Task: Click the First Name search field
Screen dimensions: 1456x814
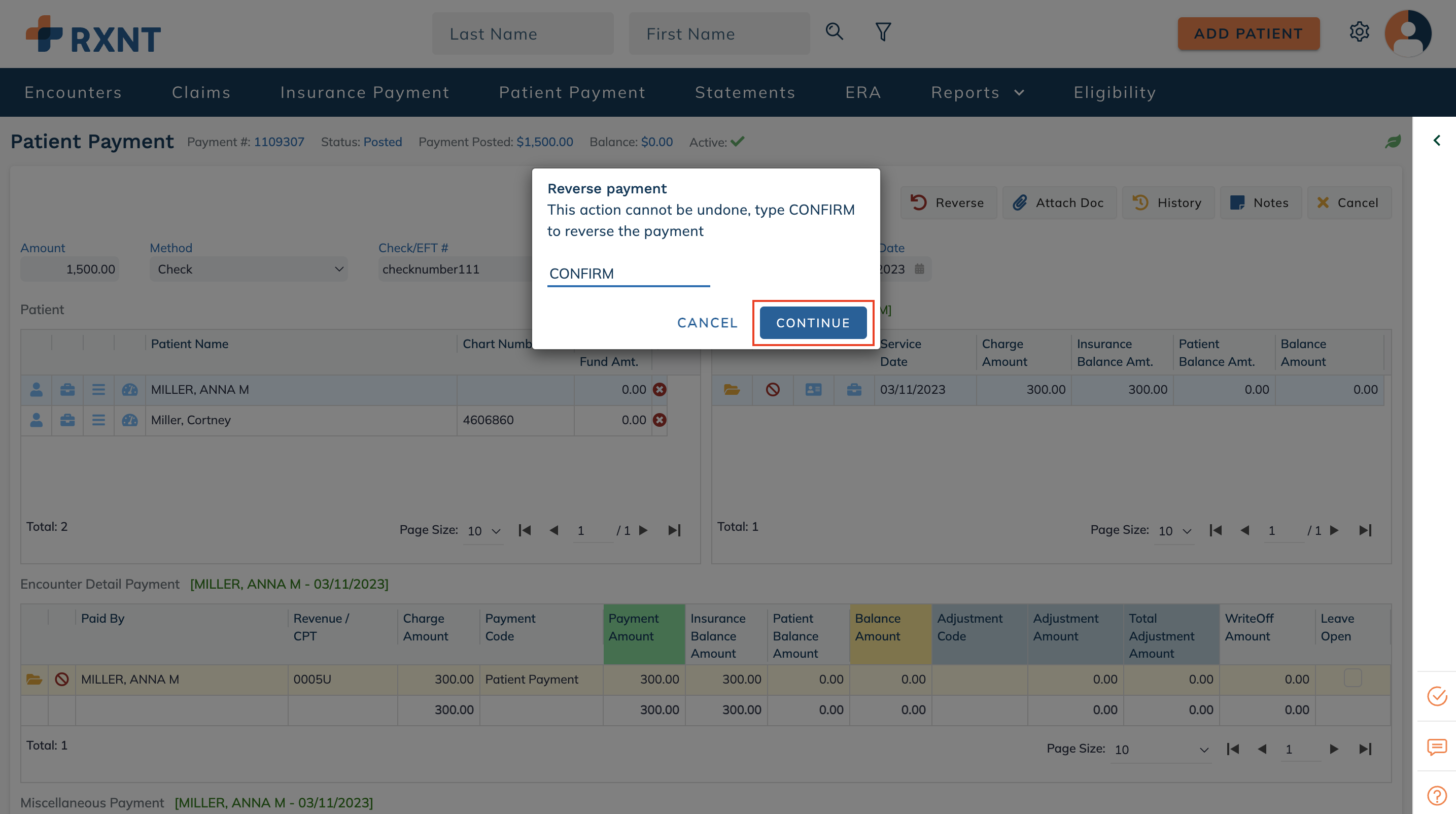Action: pos(719,34)
